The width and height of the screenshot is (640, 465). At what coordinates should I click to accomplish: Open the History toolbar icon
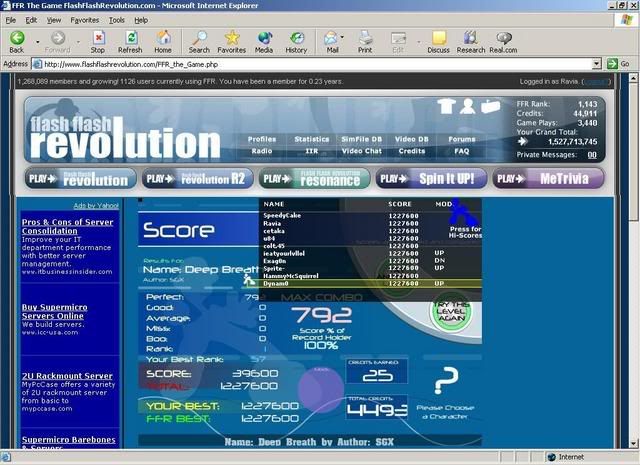[296, 41]
